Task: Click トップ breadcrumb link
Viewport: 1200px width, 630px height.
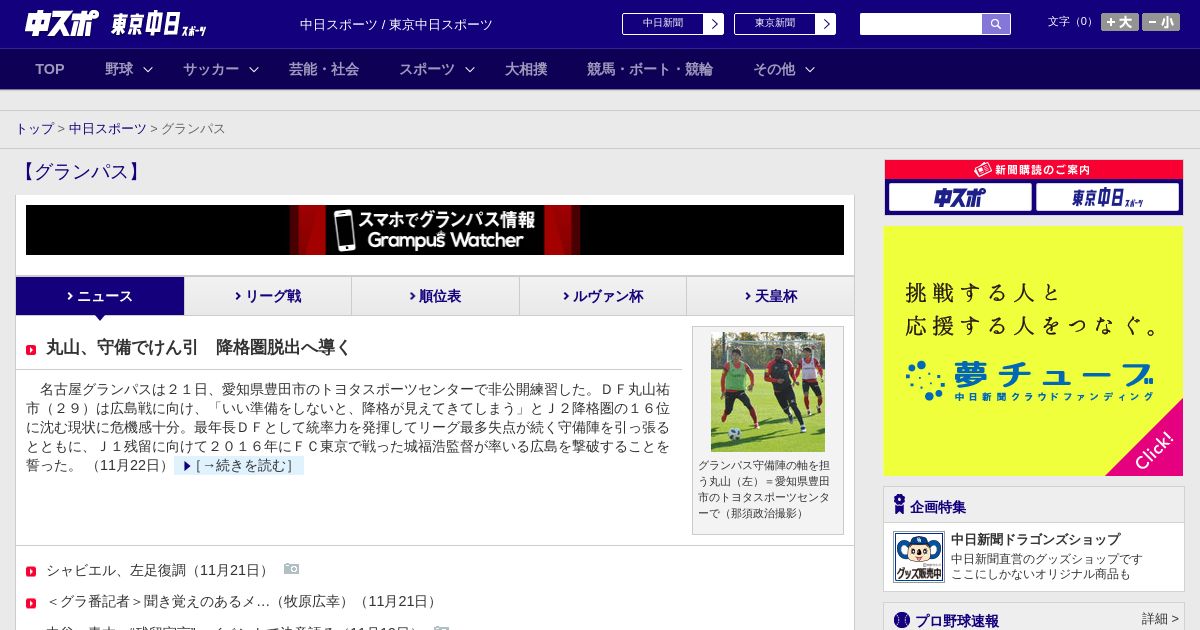Action: pos(34,129)
